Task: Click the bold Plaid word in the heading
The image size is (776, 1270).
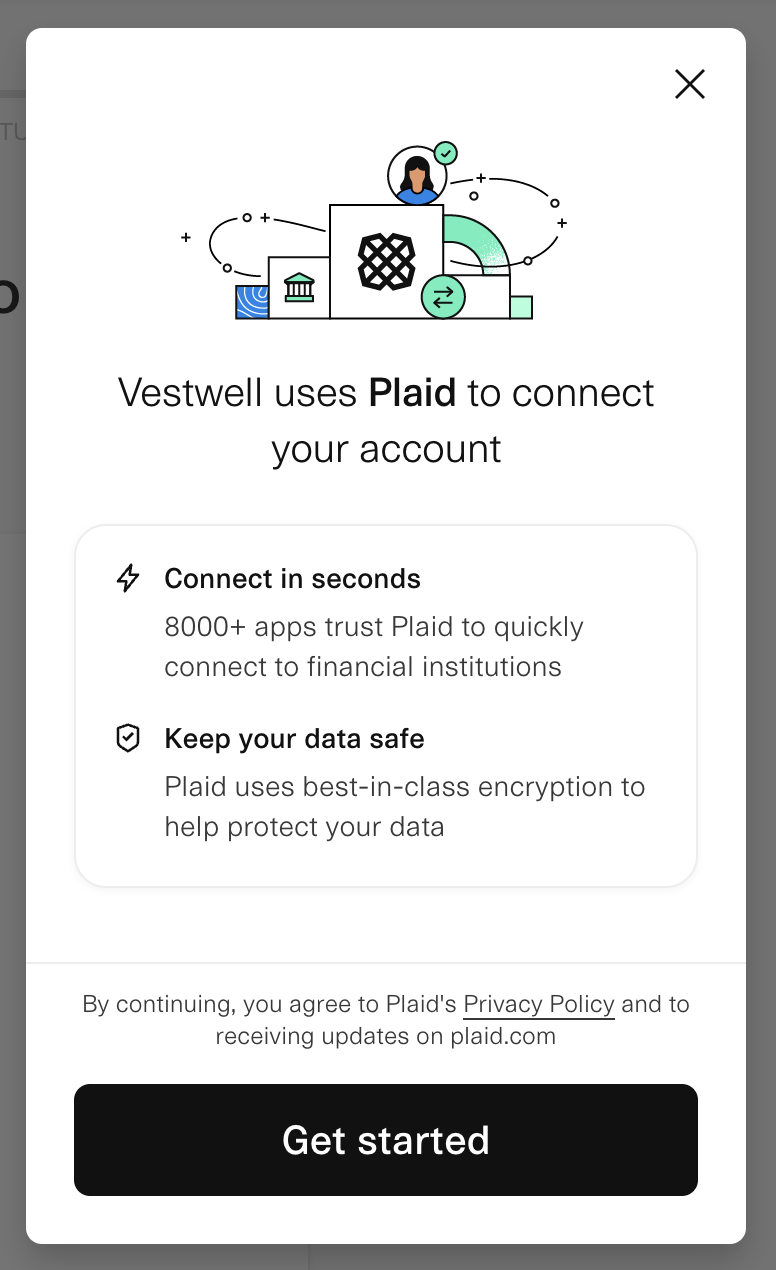Action: (413, 392)
